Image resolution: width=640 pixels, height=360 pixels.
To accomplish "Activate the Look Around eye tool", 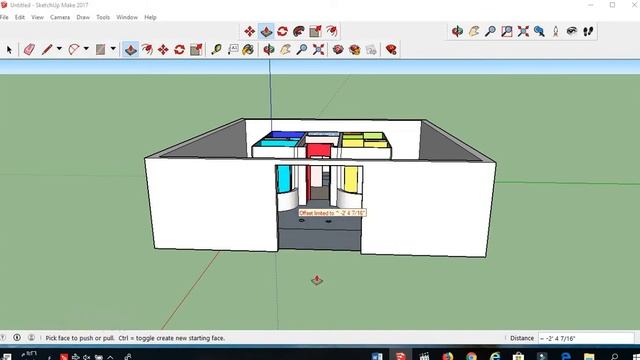I will (571, 31).
